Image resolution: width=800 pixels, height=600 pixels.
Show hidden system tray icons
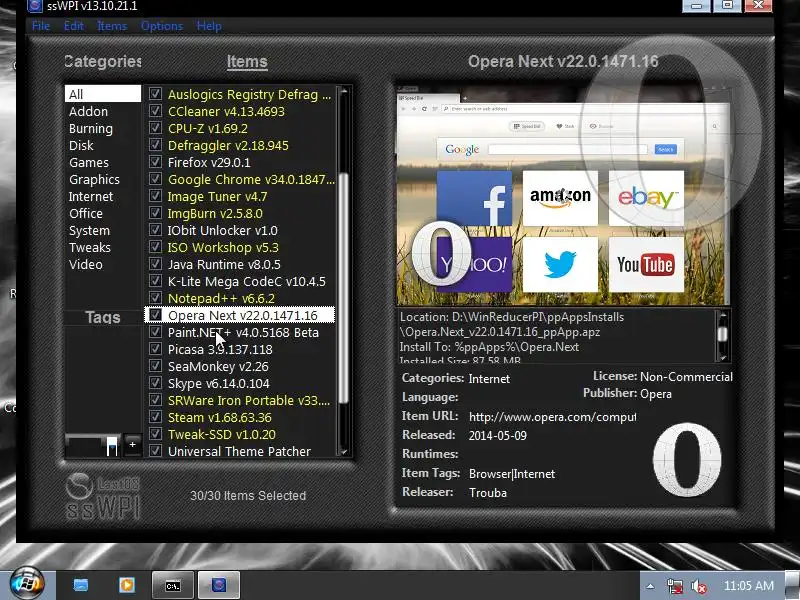[x=650, y=586]
